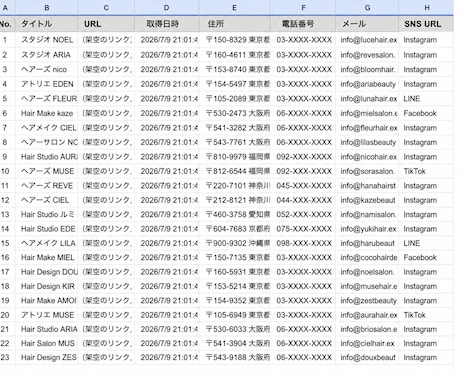
Task: Click phone cell 045-XXX-XXXX
Action: [x=303, y=186]
